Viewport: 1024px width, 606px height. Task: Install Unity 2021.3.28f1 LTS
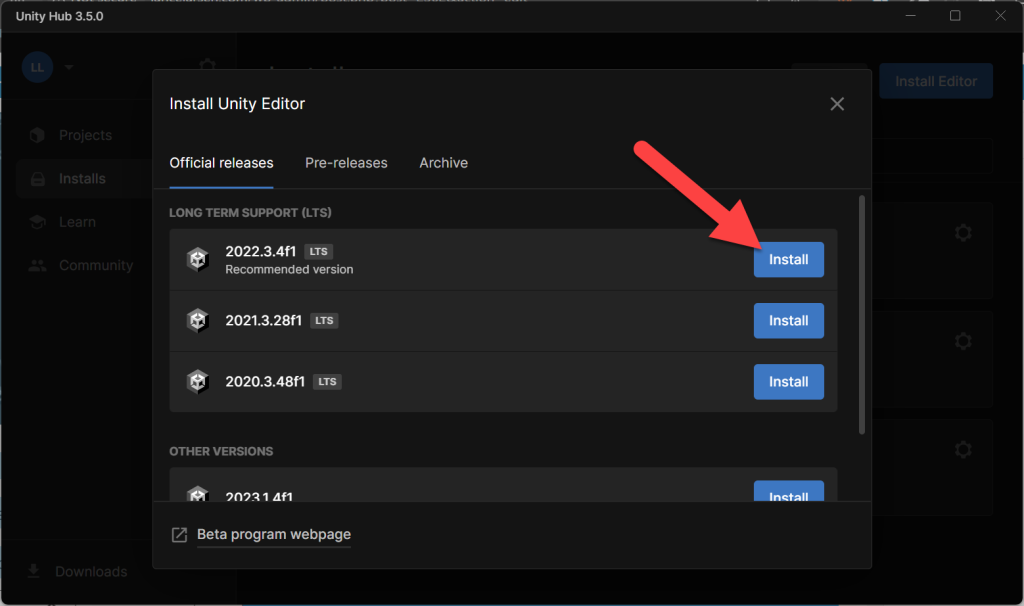tap(788, 321)
